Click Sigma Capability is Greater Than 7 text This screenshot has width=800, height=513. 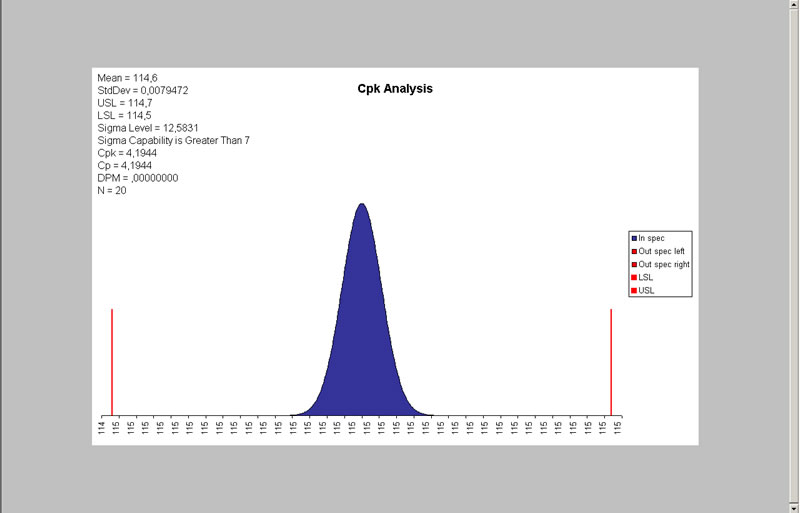point(173,141)
